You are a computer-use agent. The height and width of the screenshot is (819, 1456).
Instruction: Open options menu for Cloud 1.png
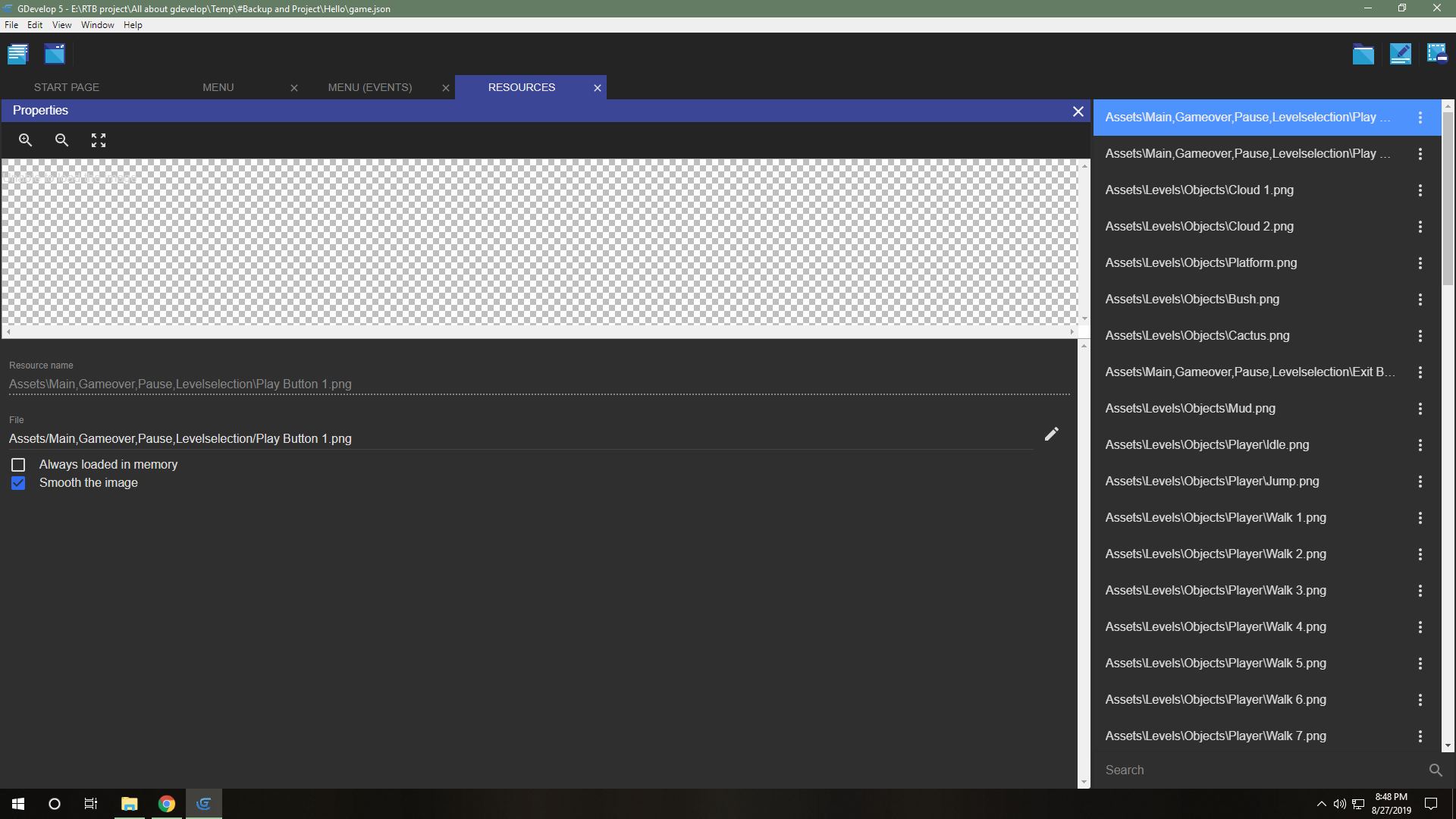coord(1420,190)
